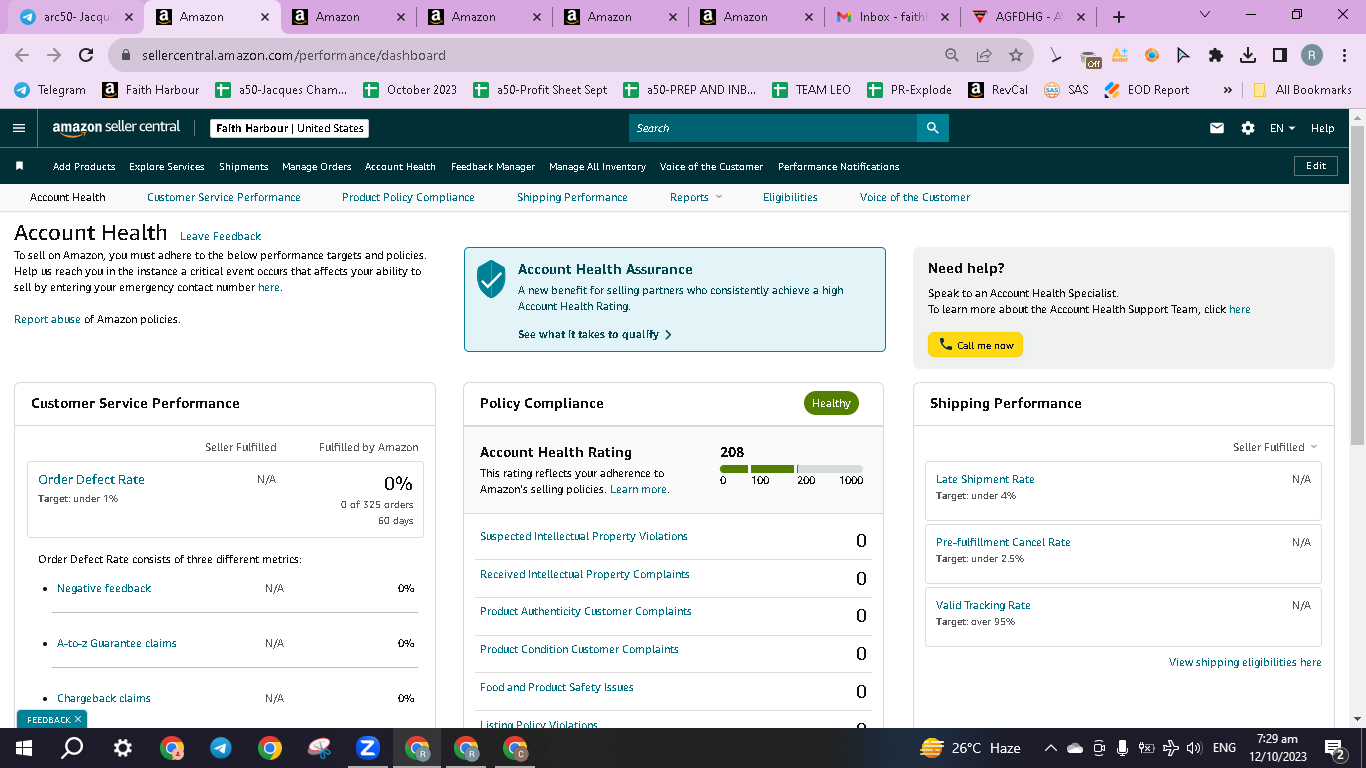Click the broom extension icon
1366x768 pixels.
click(x=1056, y=55)
